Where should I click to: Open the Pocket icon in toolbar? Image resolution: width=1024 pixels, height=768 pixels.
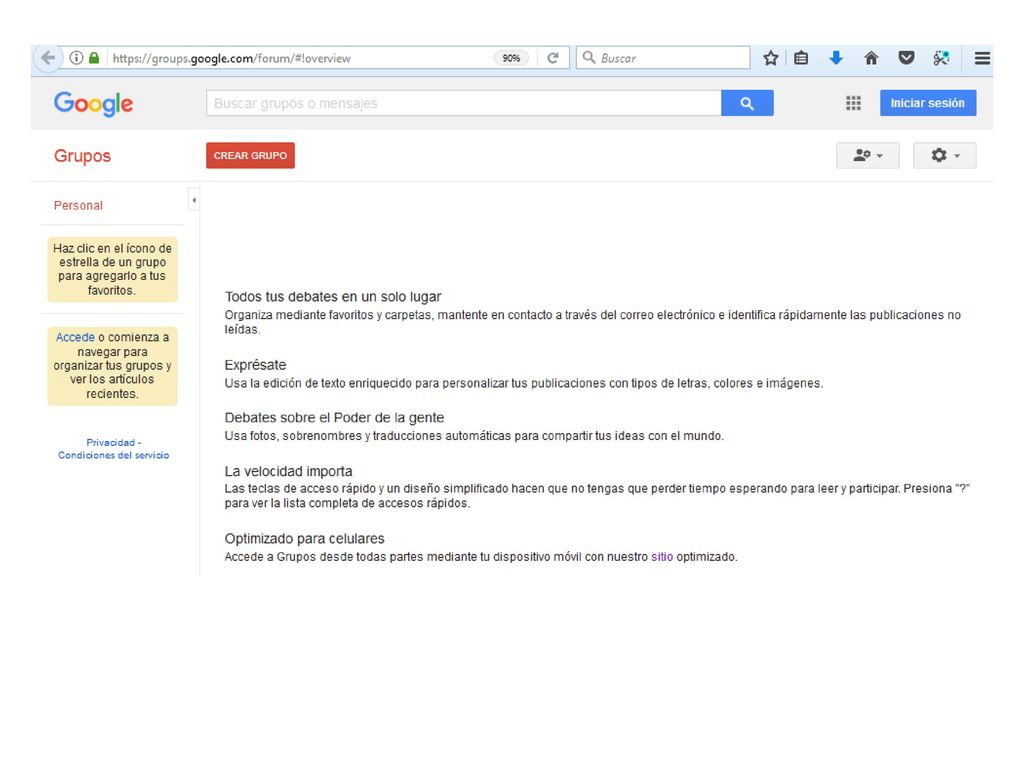coord(906,58)
